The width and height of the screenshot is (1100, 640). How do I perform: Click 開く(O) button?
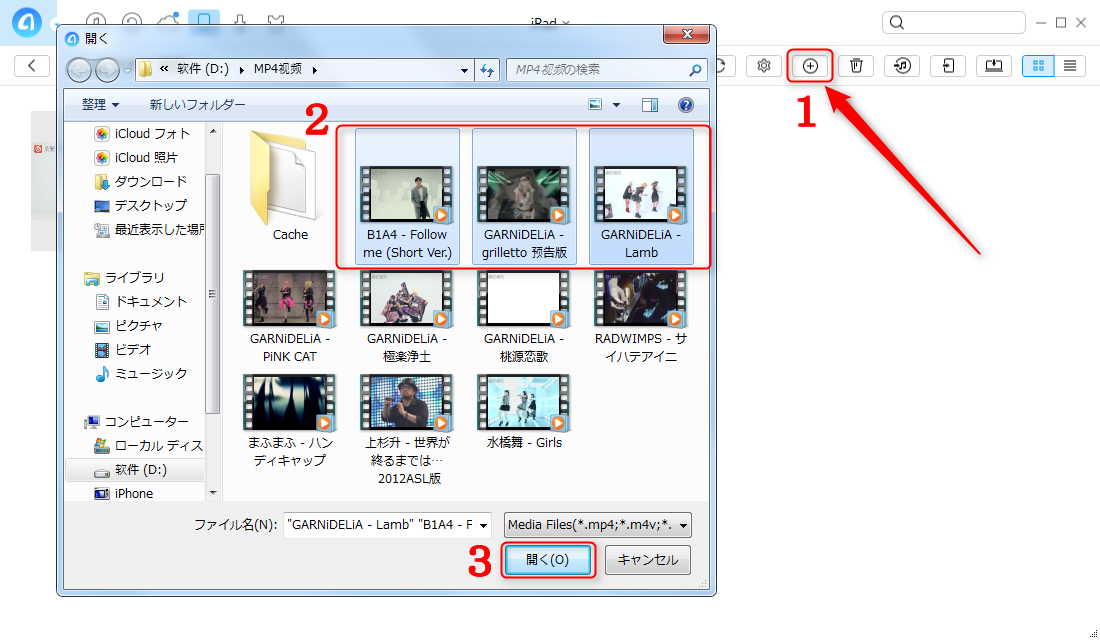(548, 560)
